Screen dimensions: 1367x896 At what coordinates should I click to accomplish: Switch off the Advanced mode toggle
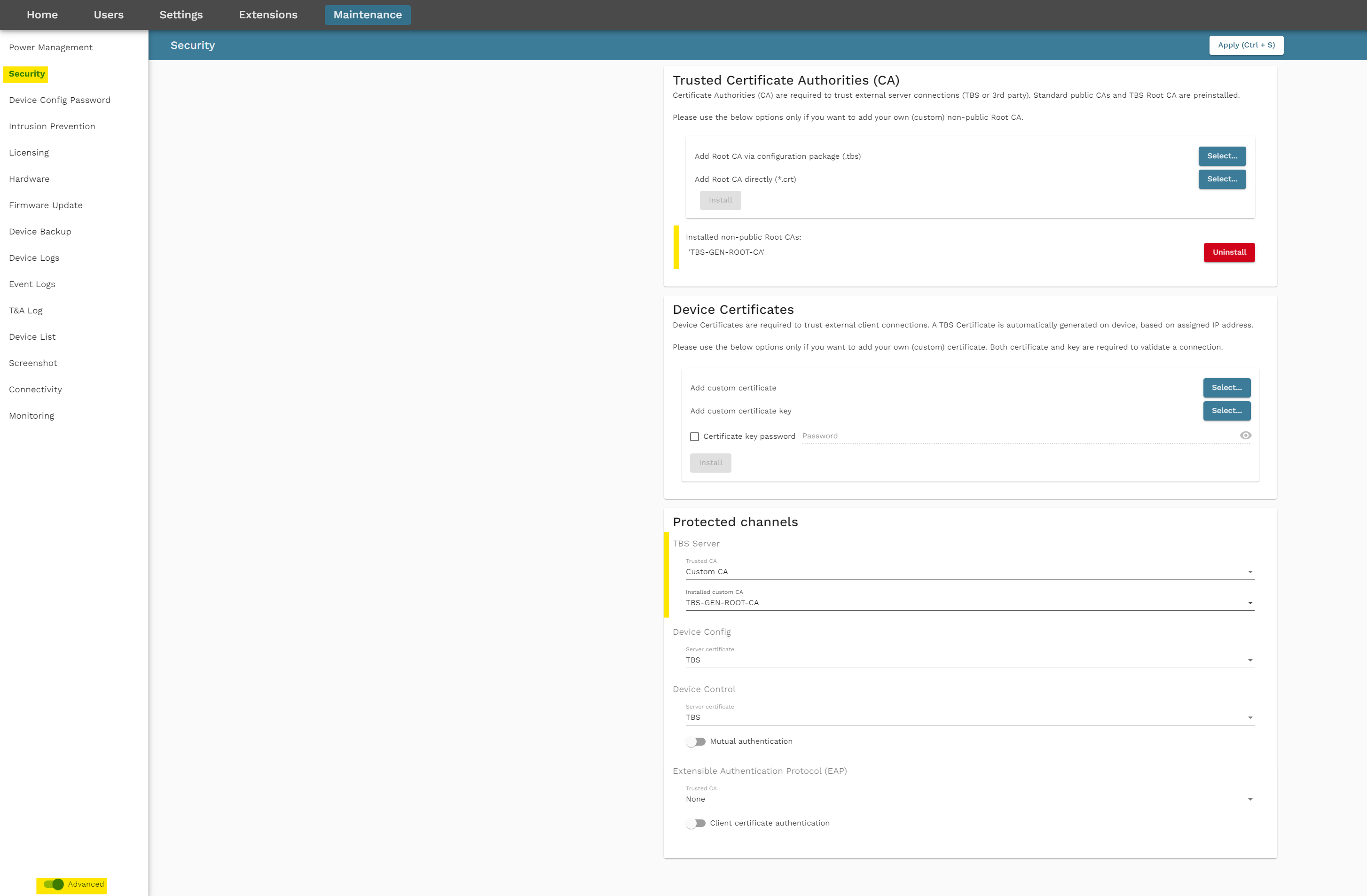tap(54, 884)
